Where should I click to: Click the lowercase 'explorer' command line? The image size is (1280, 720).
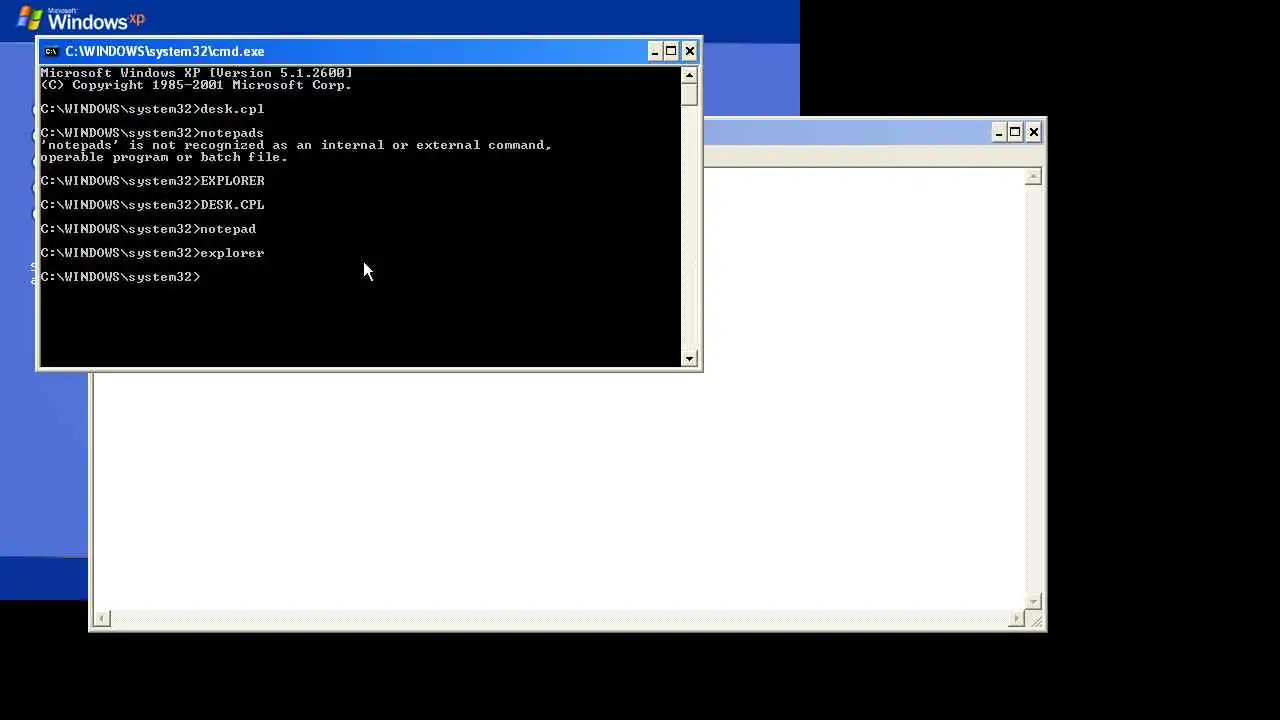152,253
